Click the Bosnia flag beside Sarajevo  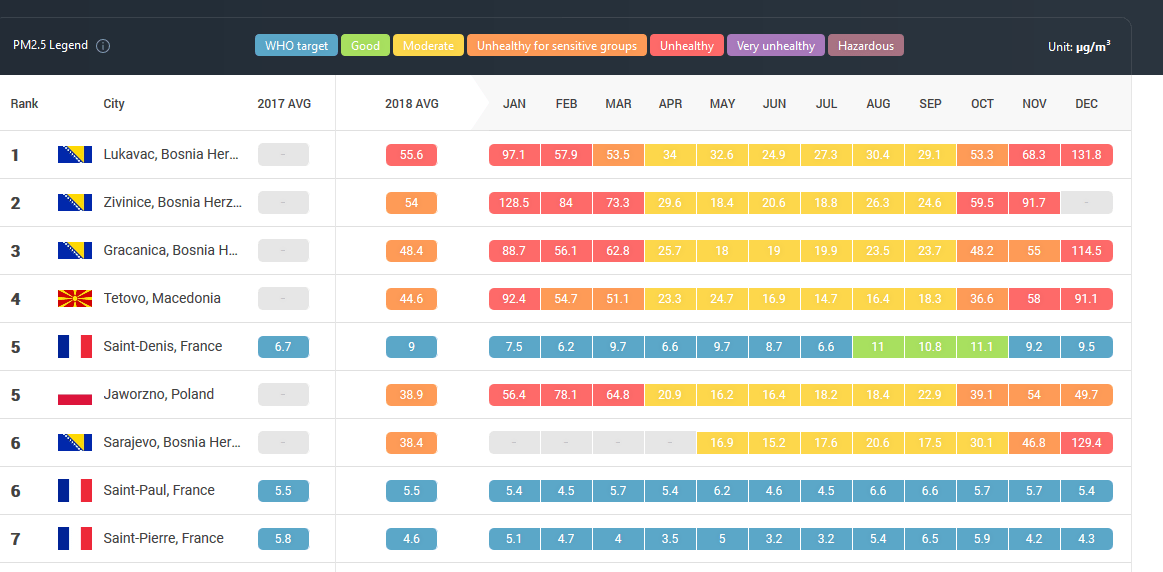click(x=75, y=443)
